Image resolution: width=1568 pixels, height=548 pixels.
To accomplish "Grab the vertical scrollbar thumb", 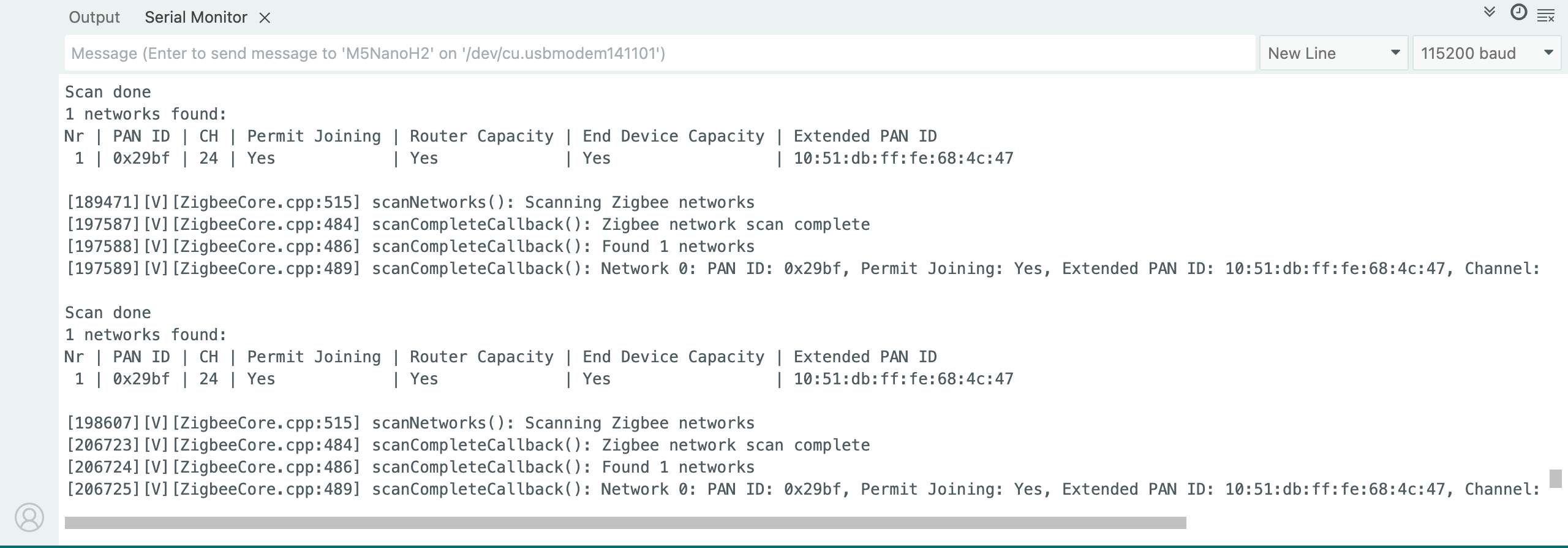I will tap(1555, 478).
